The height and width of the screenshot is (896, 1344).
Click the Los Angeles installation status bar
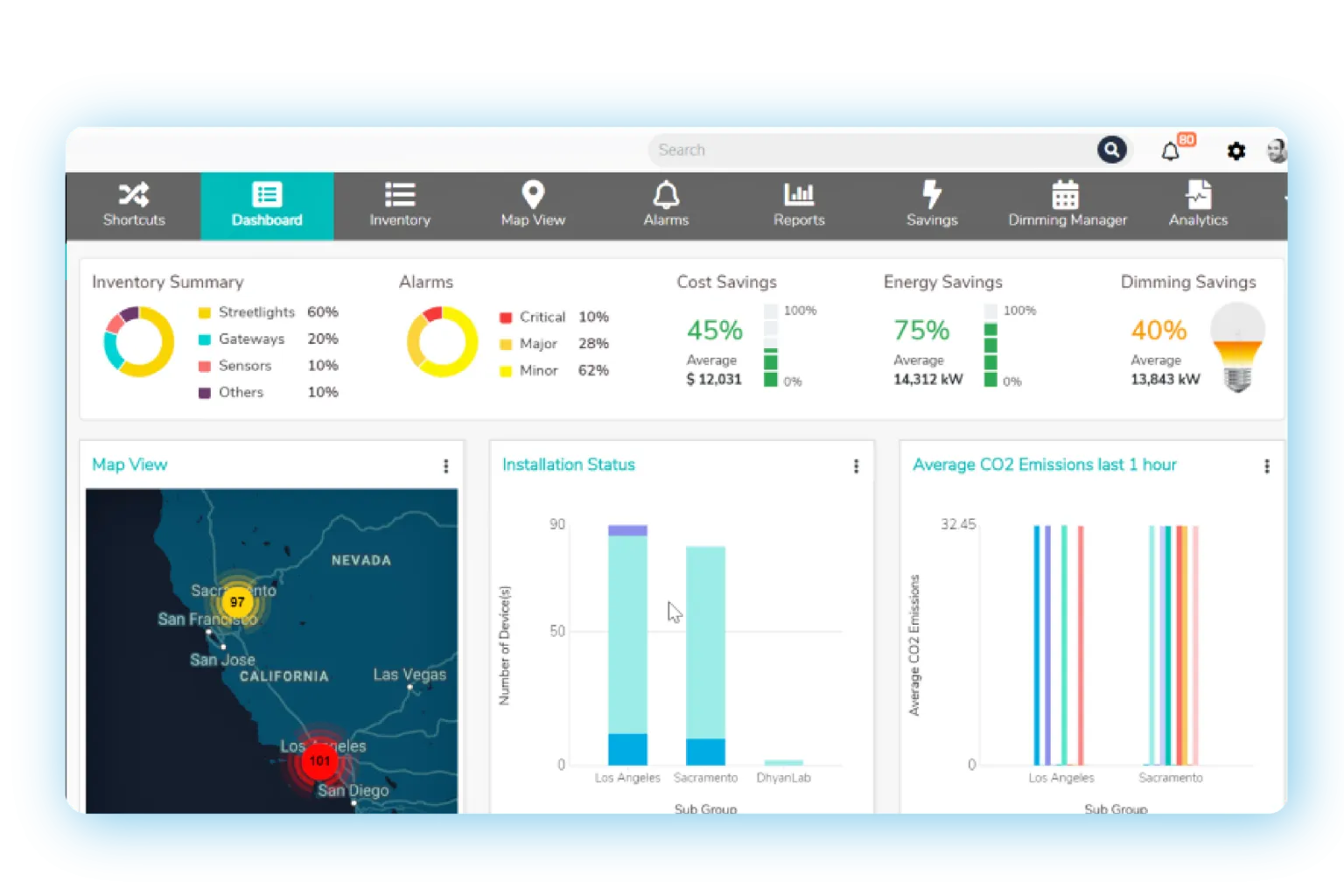(627, 645)
